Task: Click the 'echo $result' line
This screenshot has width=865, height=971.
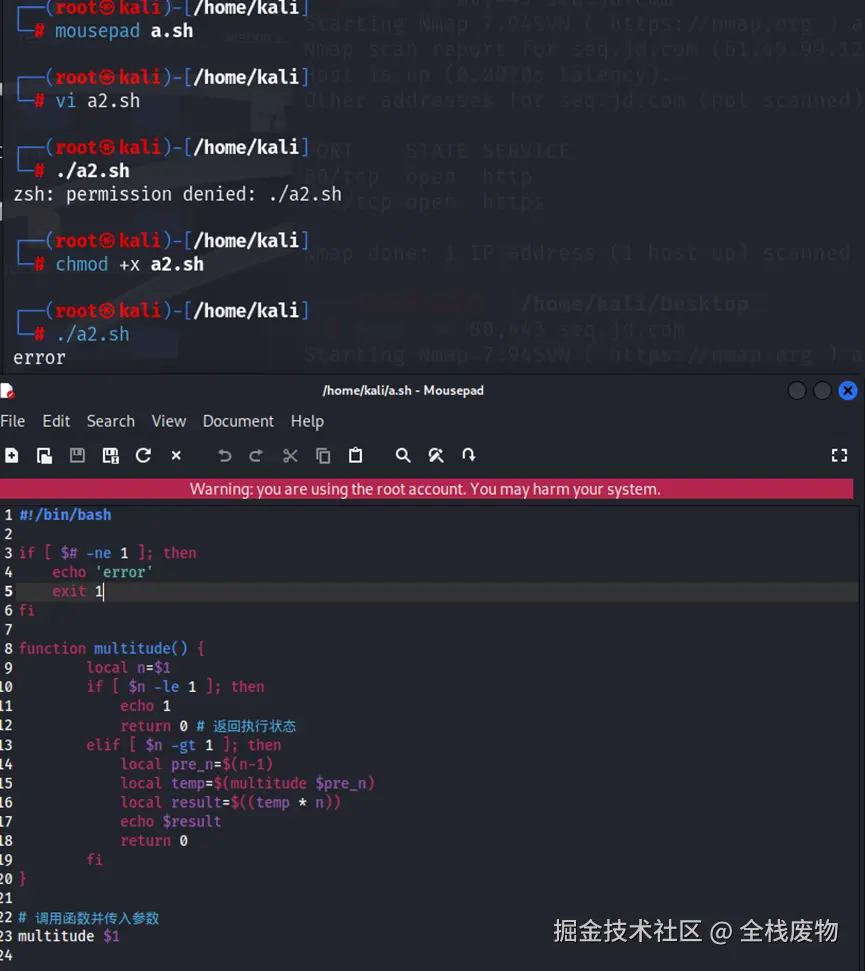Action: 170,821
